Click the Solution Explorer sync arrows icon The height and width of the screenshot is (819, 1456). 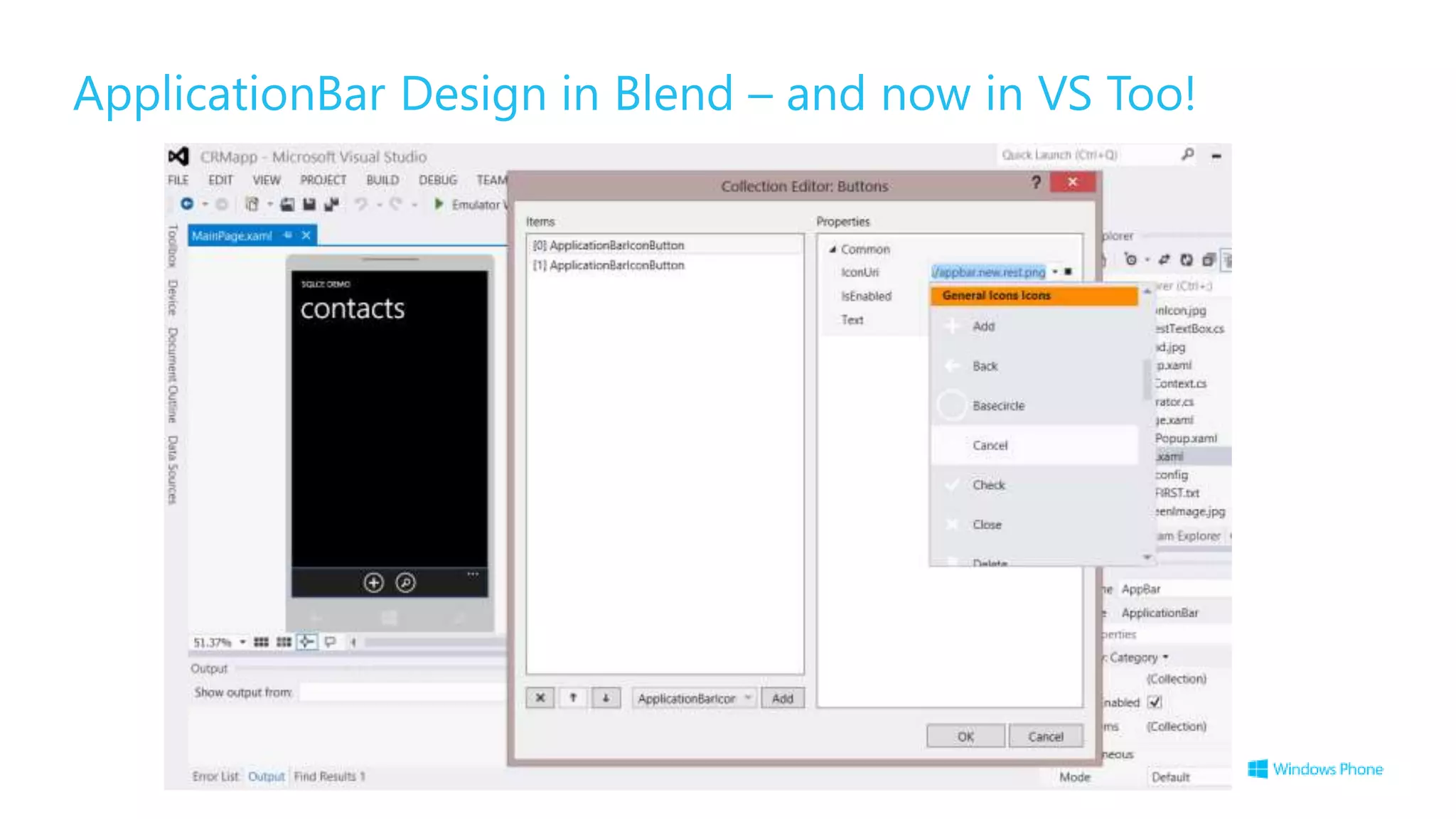pos(1164,259)
